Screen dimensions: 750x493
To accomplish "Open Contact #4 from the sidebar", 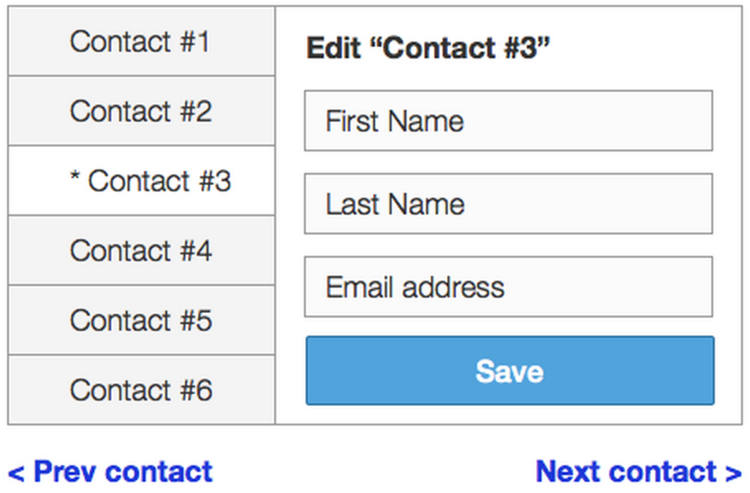I will pyautogui.click(x=140, y=250).
